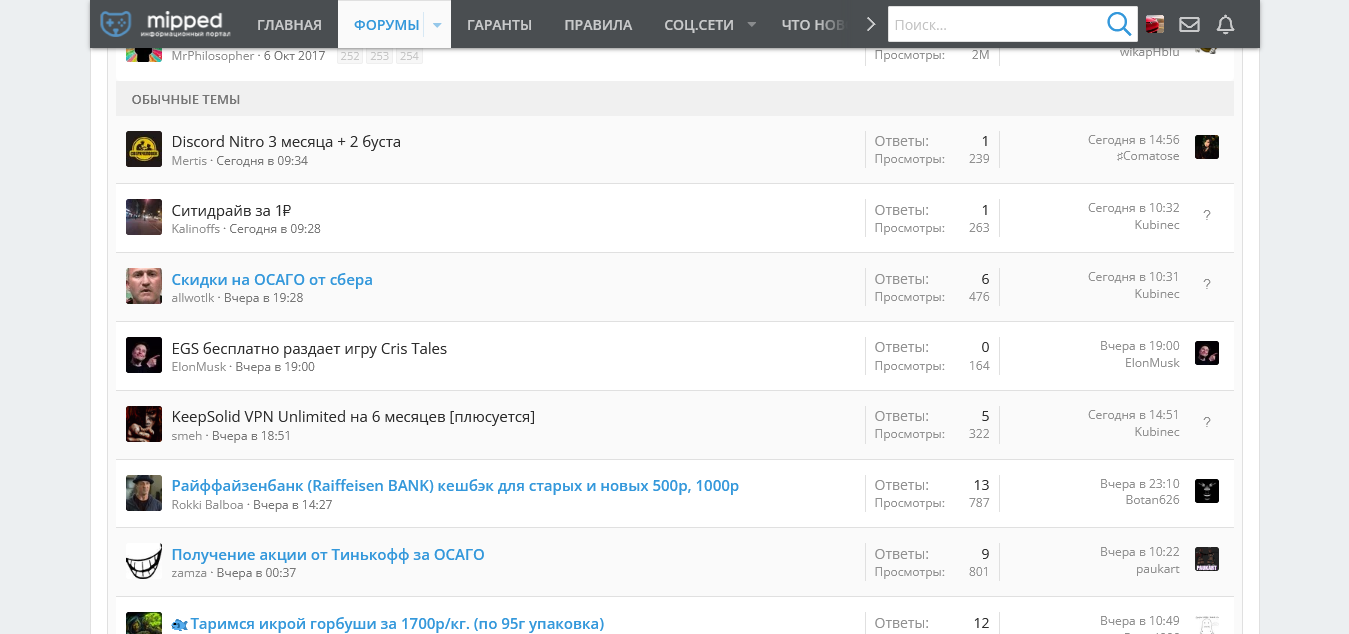Open ПРАВИЛА navigation item
Image resolution: width=1349 pixels, height=634 pixels.
[x=598, y=25]
